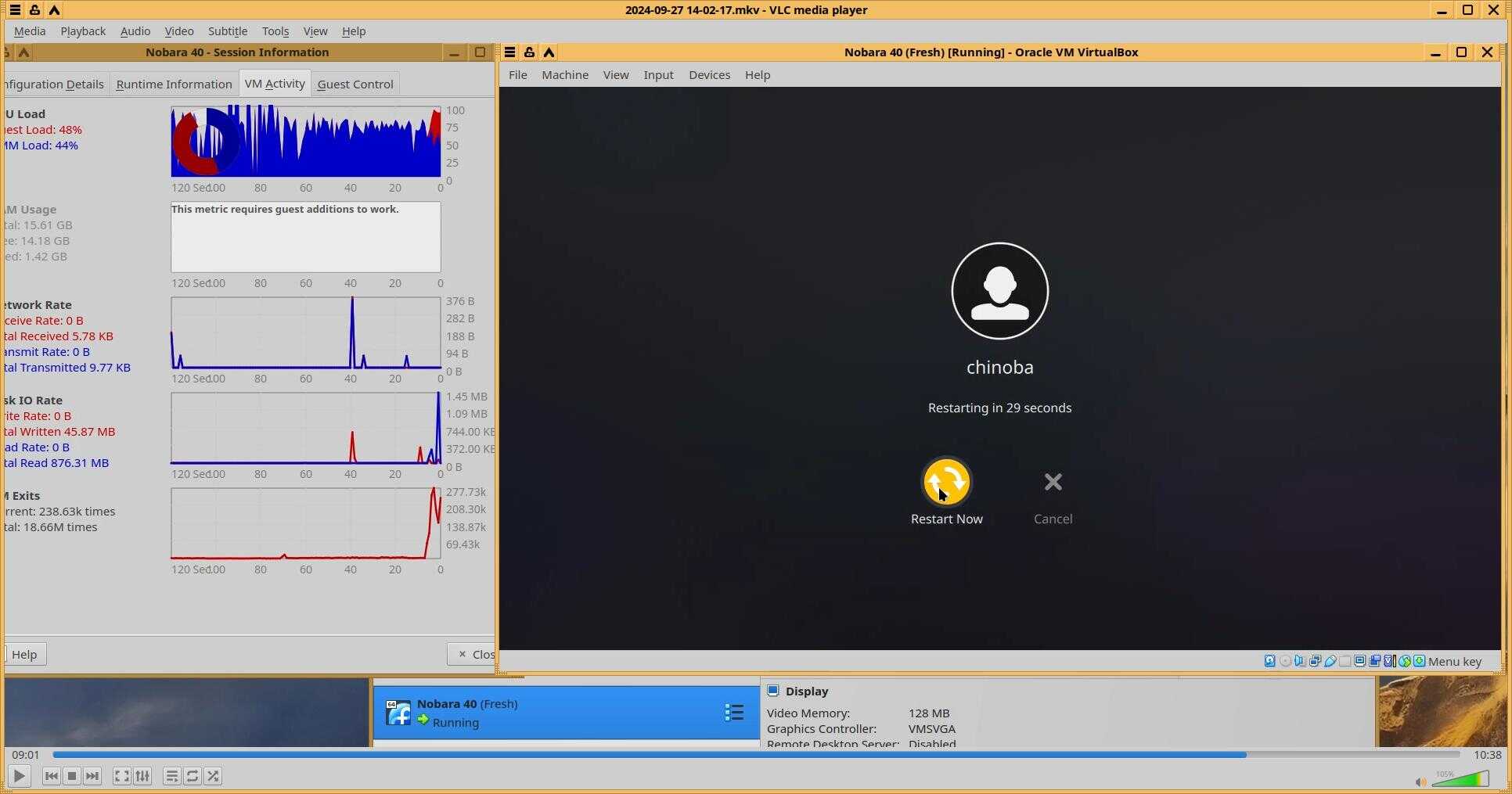The height and width of the screenshot is (794, 1512).
Task: Skip to next media in VLC
Action: pos(92,776)
